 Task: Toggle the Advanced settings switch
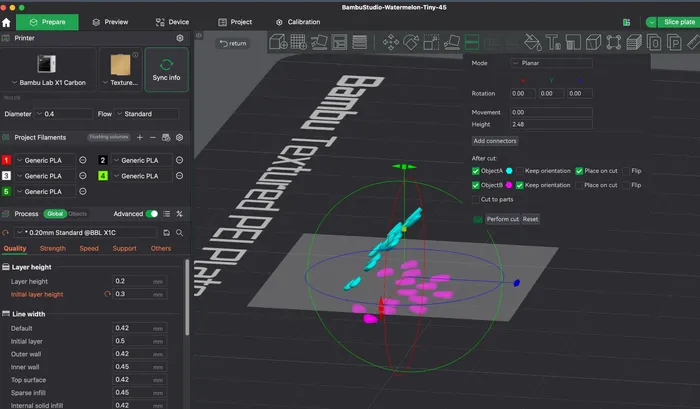pos(152,213)
